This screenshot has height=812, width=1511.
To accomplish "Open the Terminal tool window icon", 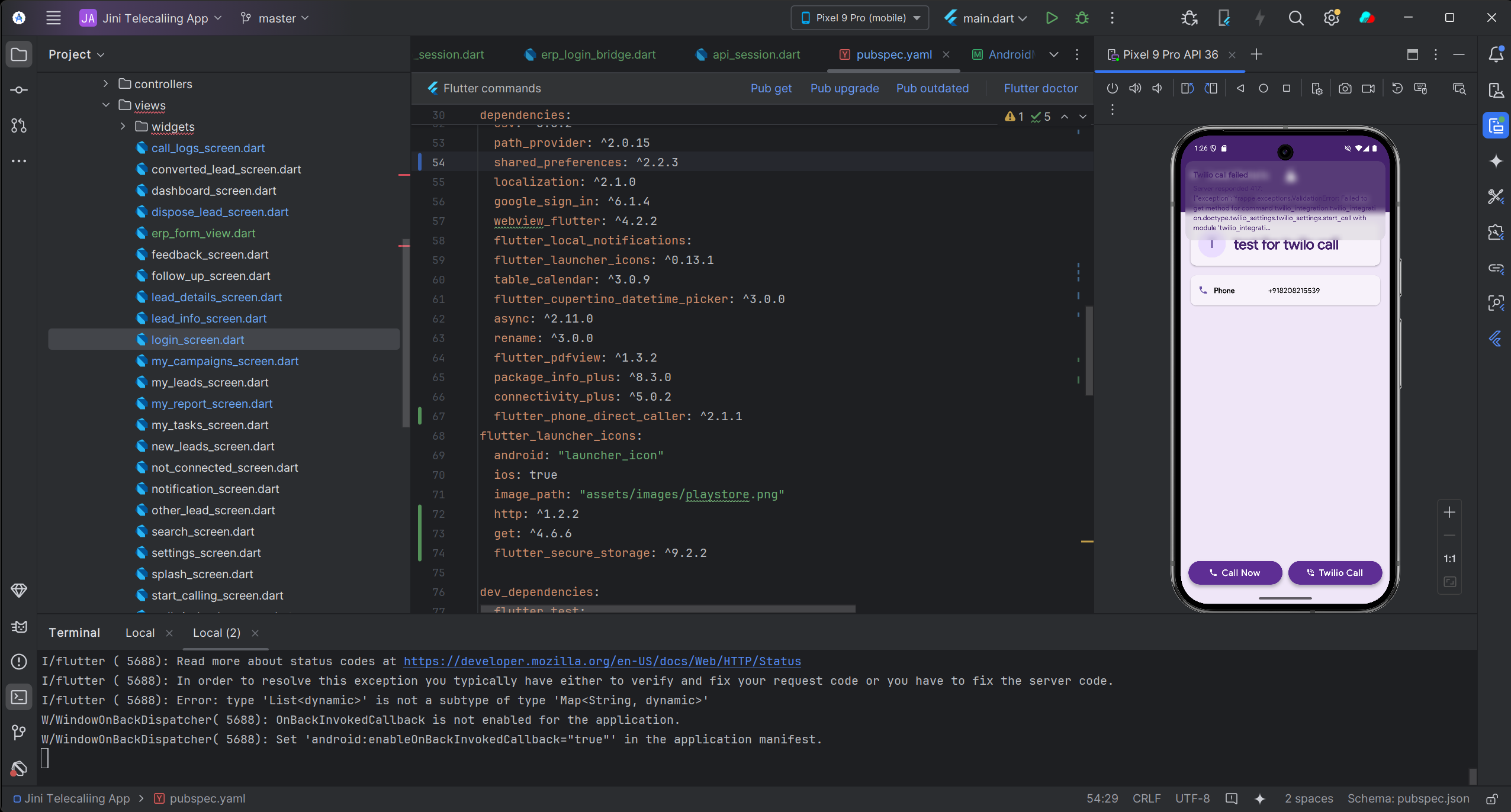I will coord(19,697).
